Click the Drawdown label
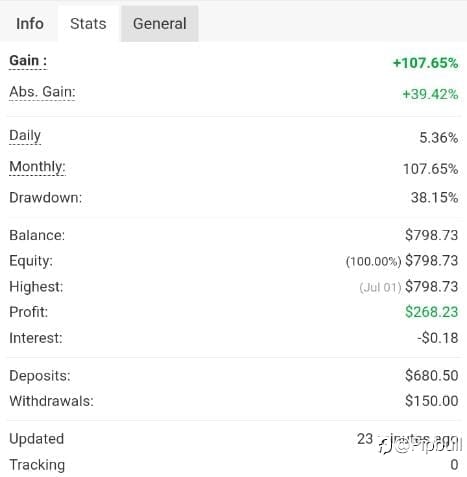This screenshot has height=477, width=467. click(x=46, y=198)
